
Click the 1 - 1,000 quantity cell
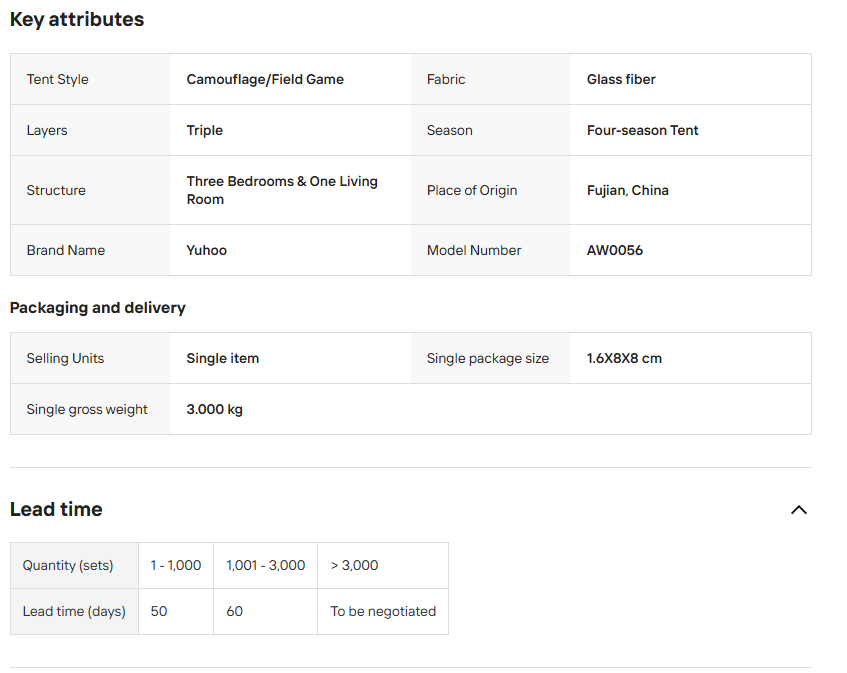point(176,566)
